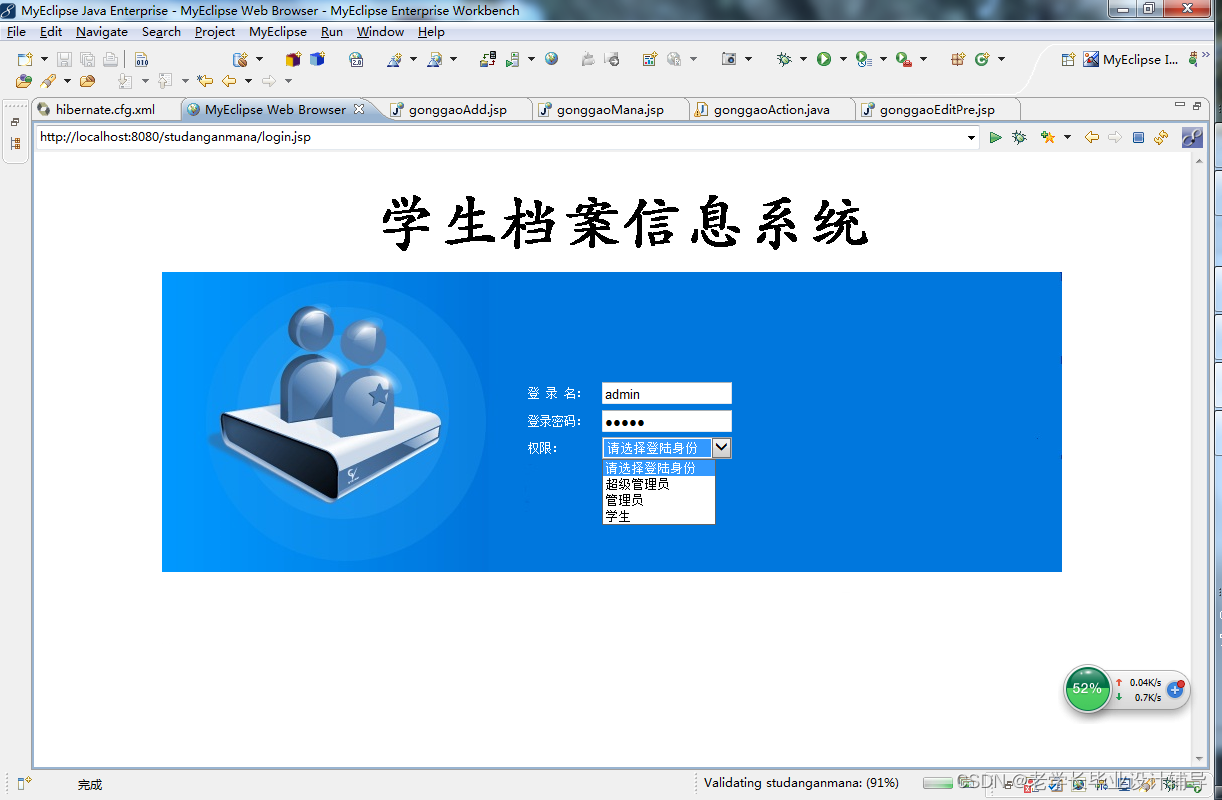Close the gonggaoAdd.jsp tab

[x=523, y=109]
